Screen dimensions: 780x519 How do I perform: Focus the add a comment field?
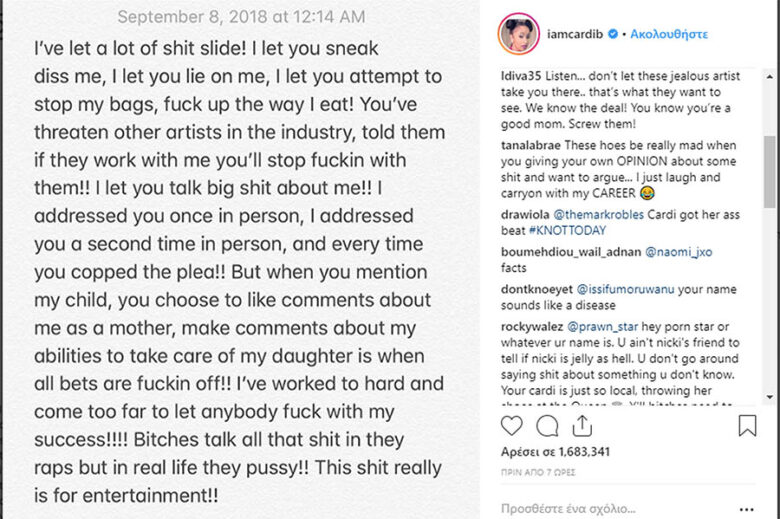tap(620, 506)
